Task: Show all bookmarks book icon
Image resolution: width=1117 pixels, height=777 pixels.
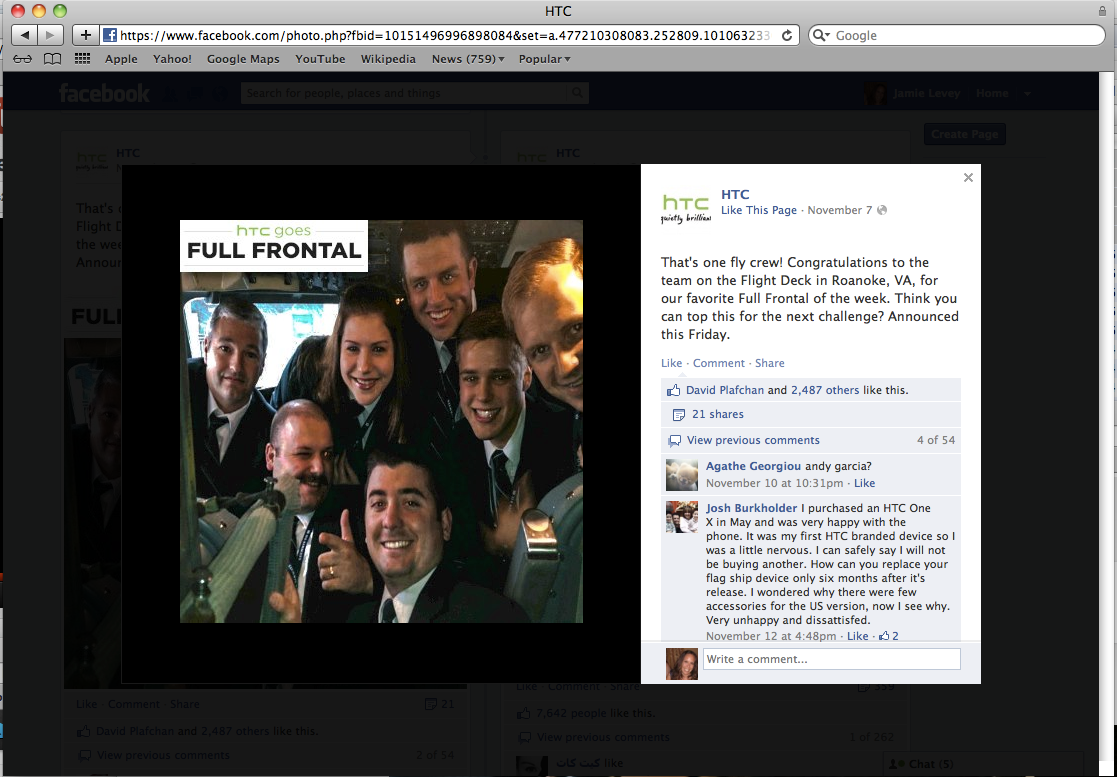Action: 52,59
